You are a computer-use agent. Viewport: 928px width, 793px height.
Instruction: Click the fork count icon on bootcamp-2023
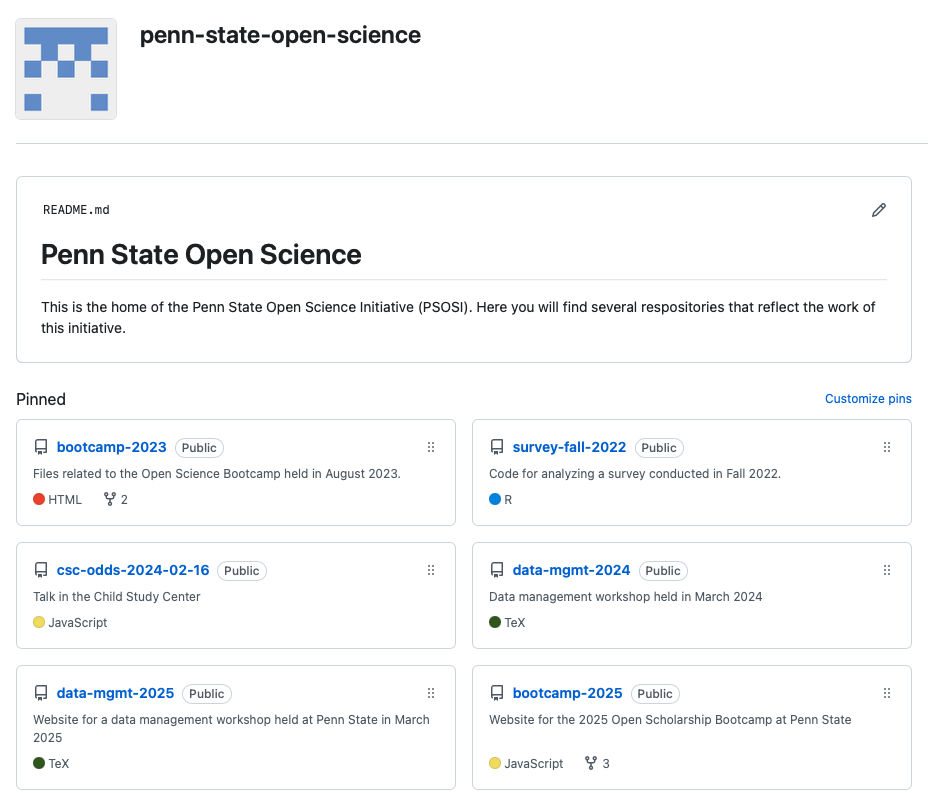point(110,499)
